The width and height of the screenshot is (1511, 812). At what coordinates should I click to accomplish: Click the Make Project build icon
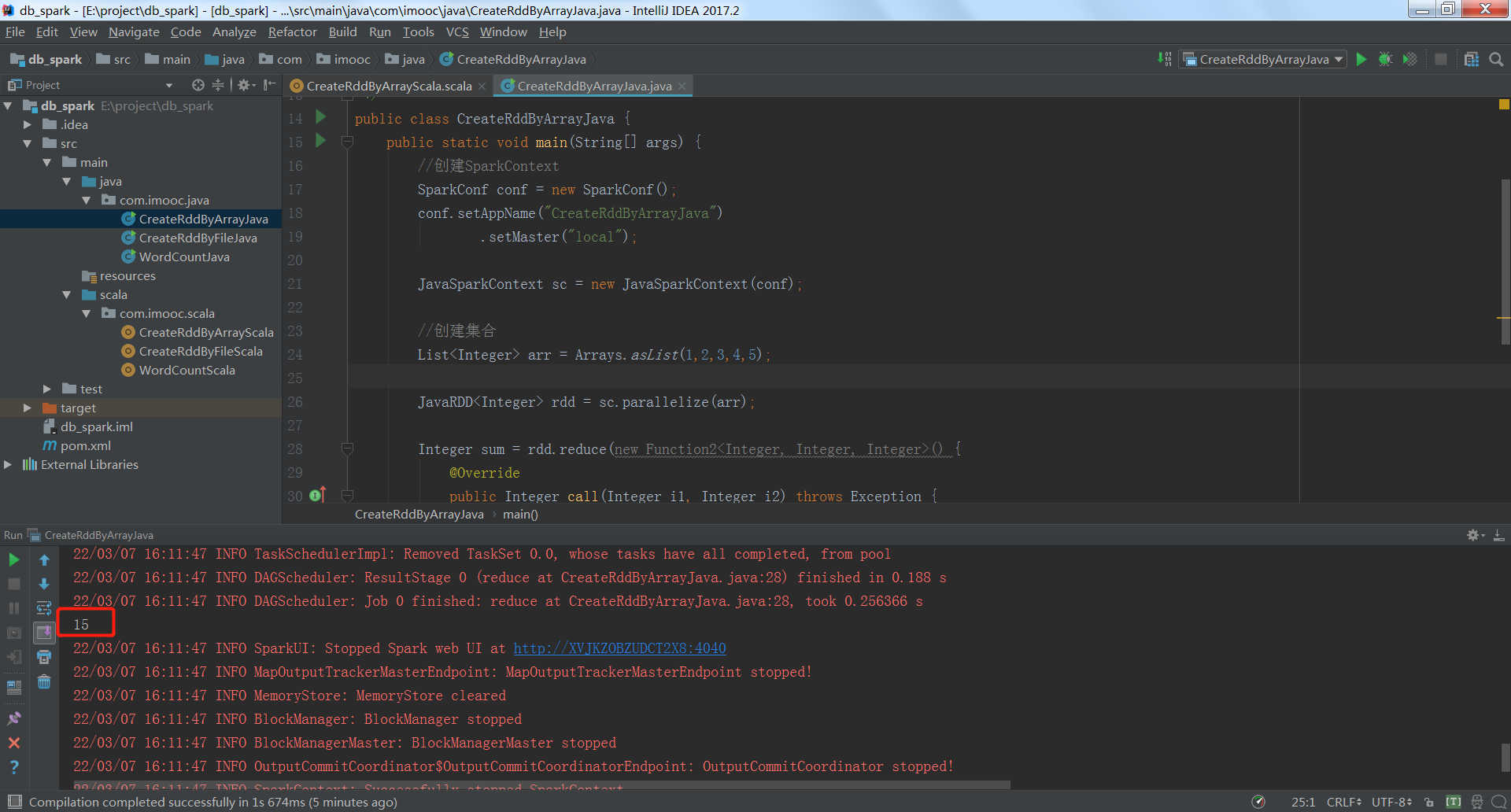pyautogui.click(x=1165, y=59)
